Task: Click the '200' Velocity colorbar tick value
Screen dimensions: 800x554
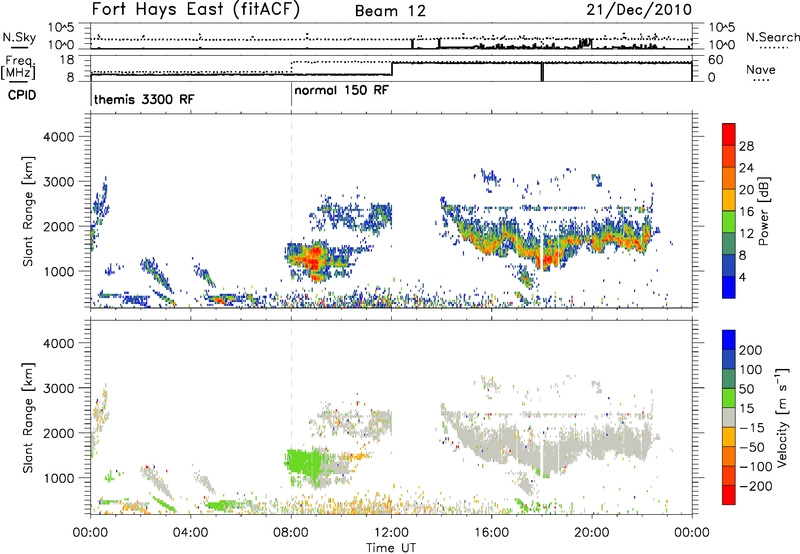Action: coord(751,350)
